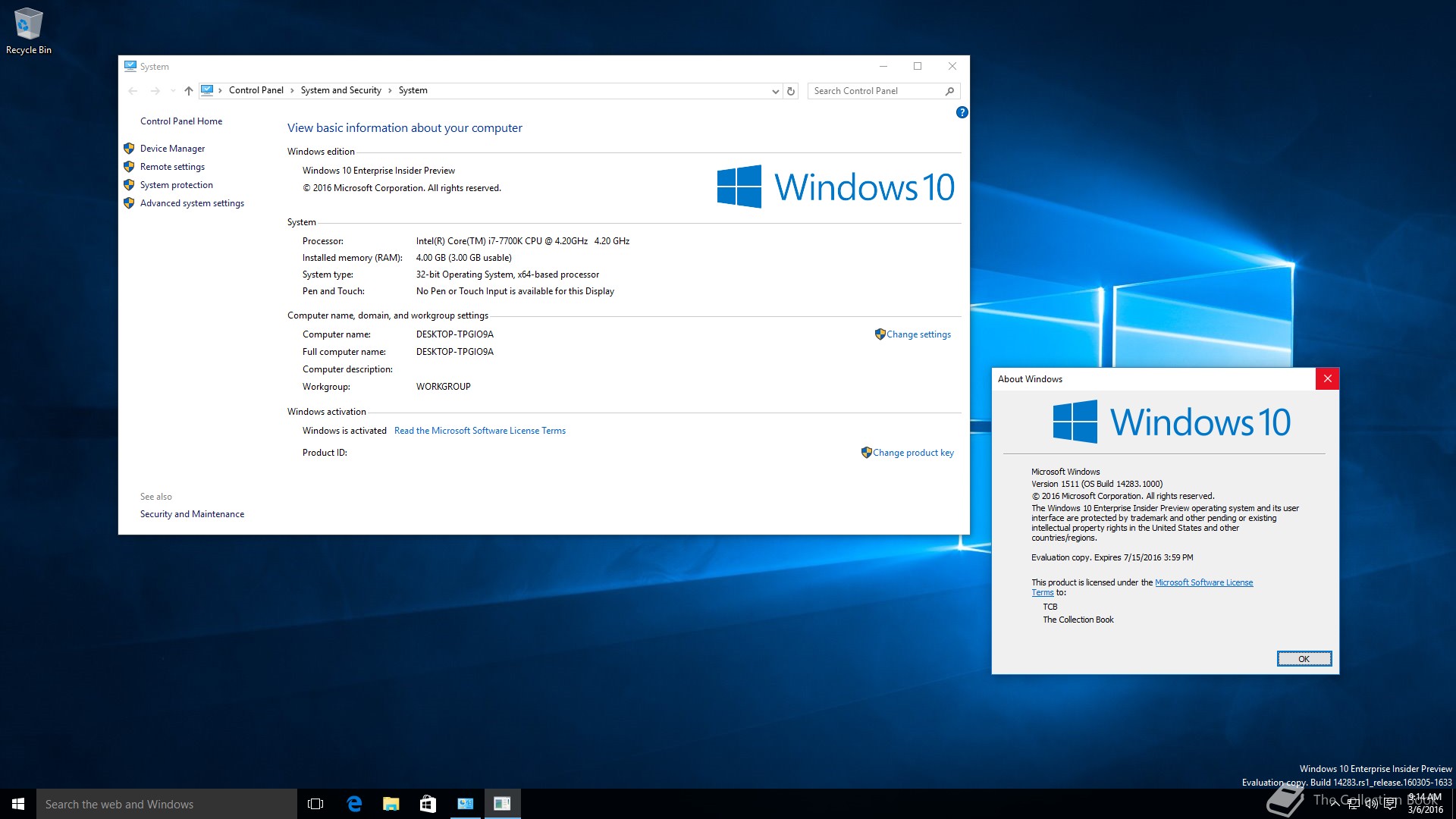Image resolution: width=1456 pixels, height=819 pixels.
Task: Click Windows 10 Enterprise Insider Preview edition text
Action: pyautogui.click(x=378, y=171)
